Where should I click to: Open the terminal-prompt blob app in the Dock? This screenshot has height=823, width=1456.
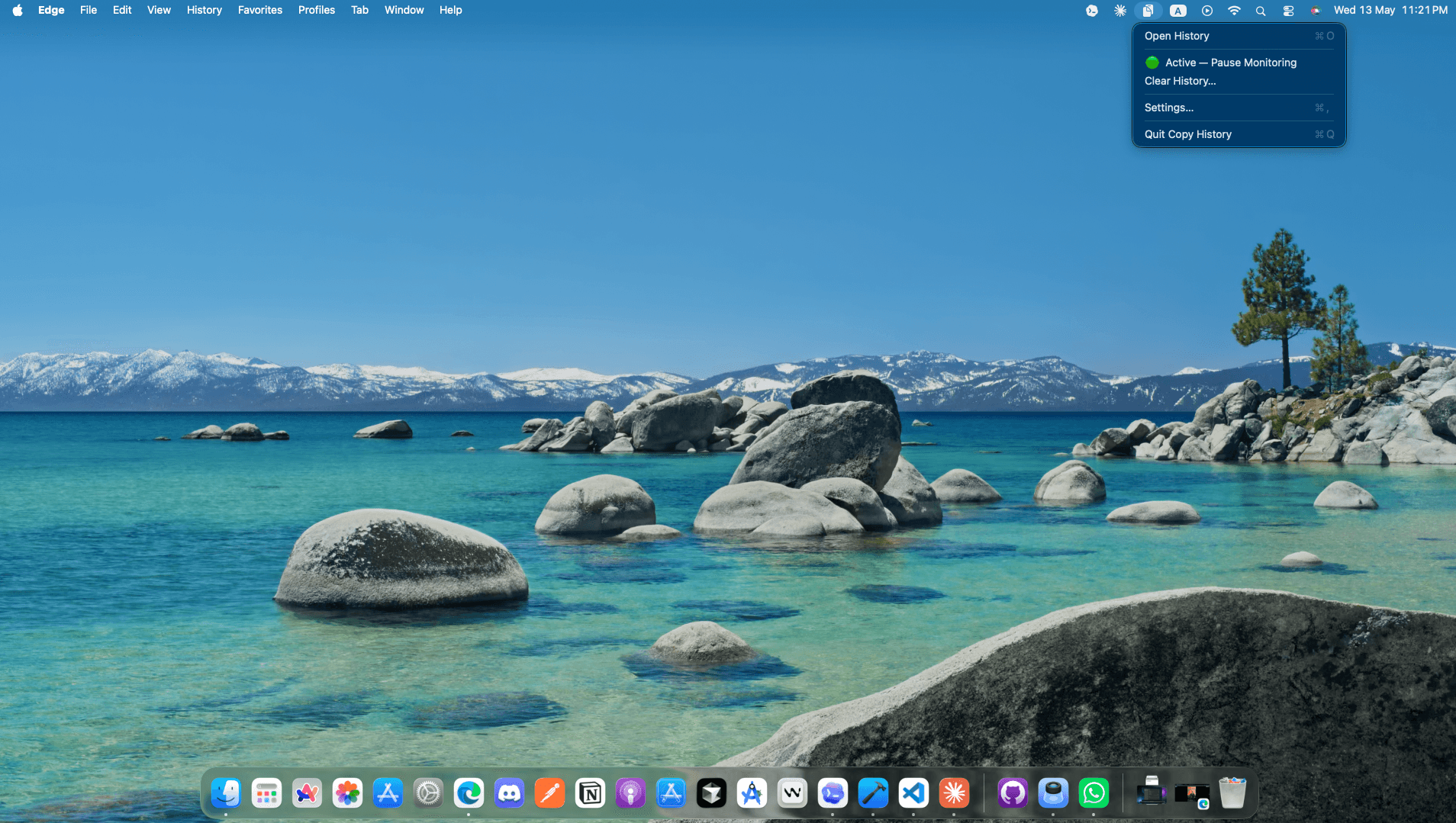833,793
